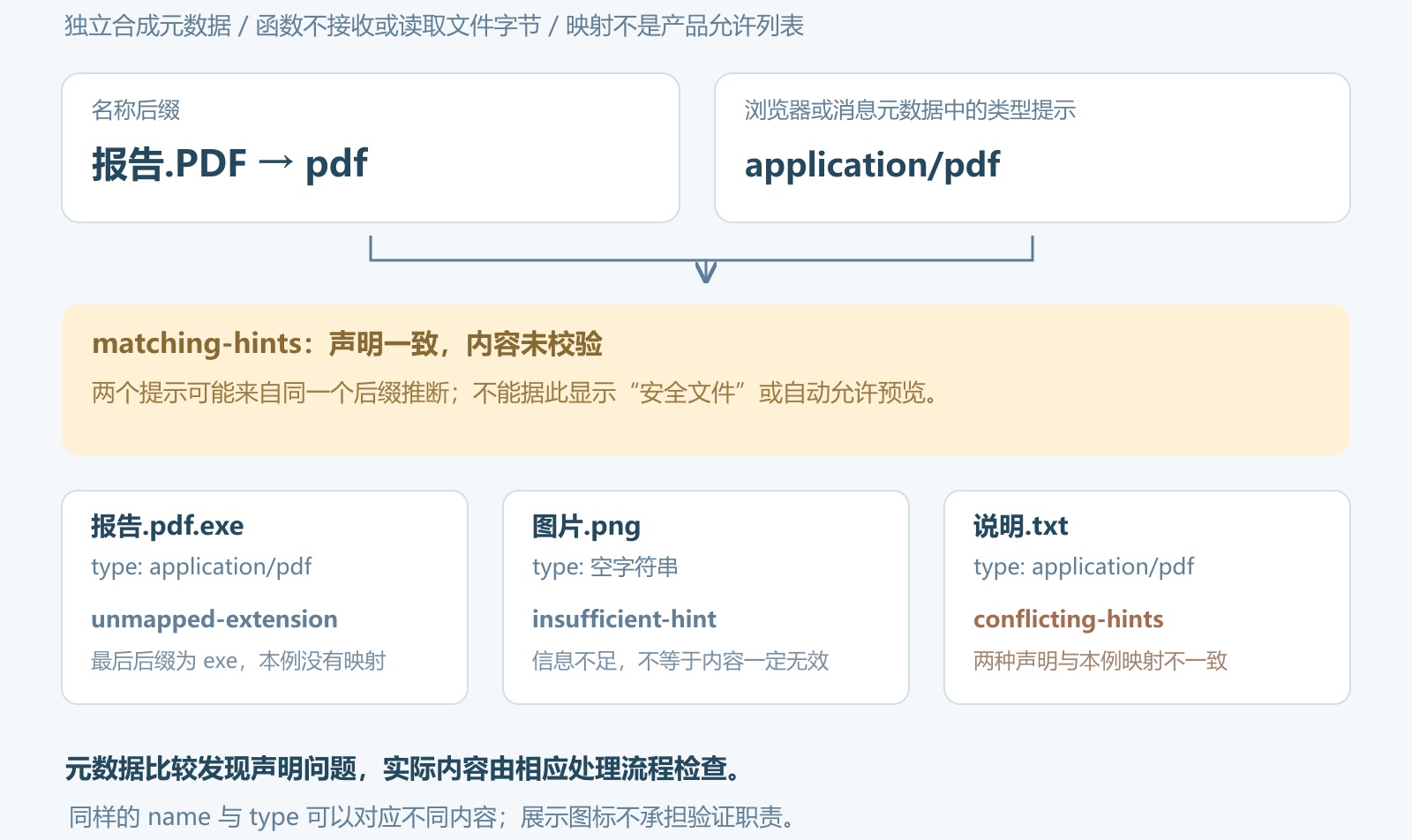The image size is (1412, 840).
Task: Click the insufficient-hint result label
Action: [x=624, y=619]
